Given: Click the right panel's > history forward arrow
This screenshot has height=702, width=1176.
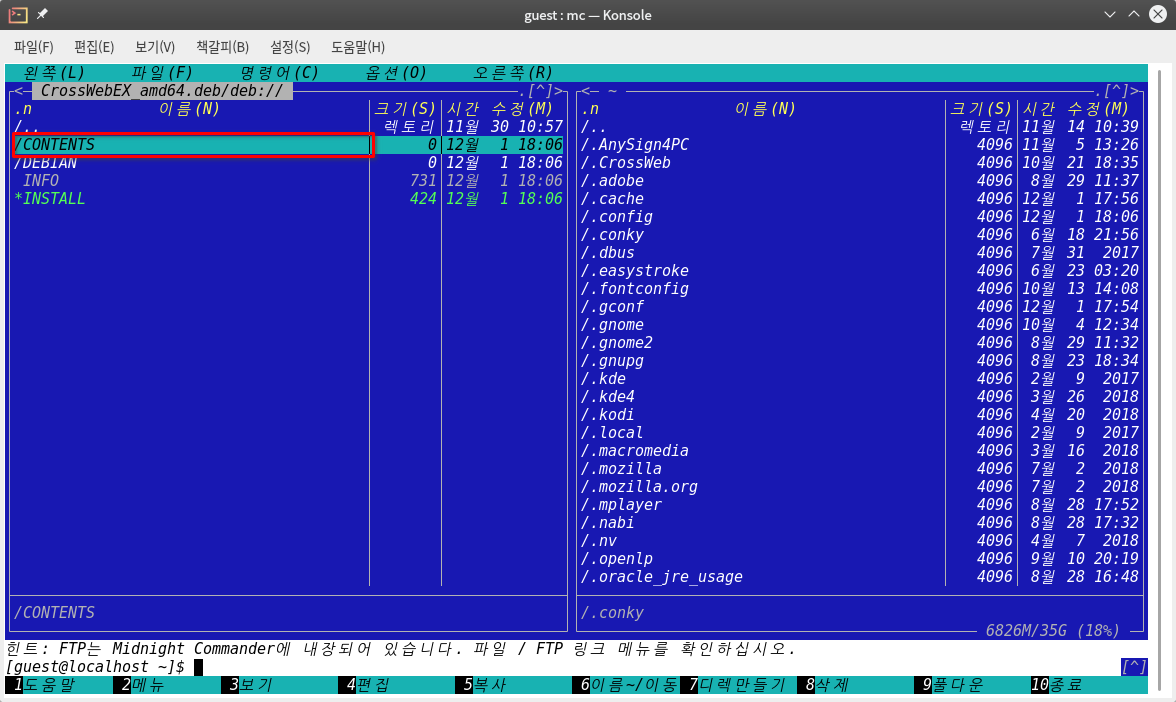Looking at the screenshot, I should pos(1135,91).
